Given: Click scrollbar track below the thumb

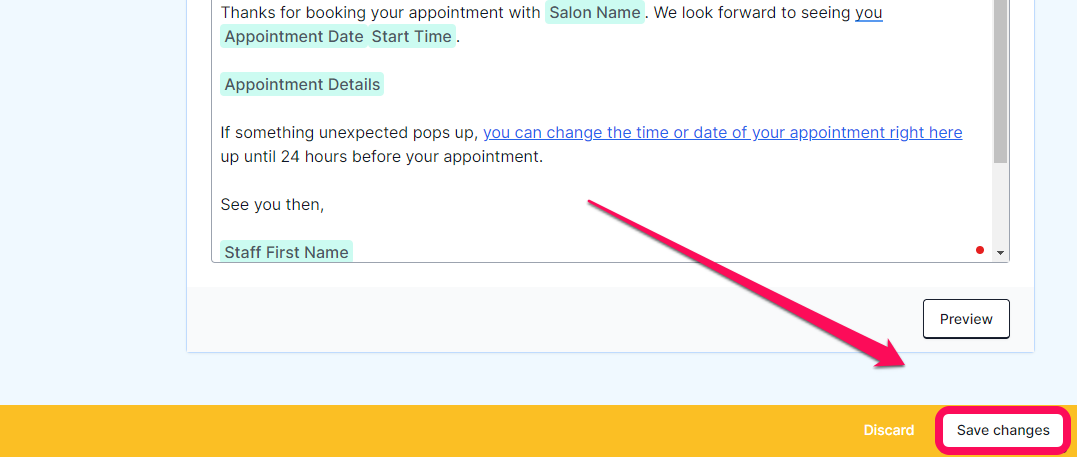Looking at the screenshot, I should coord(1001,205).
